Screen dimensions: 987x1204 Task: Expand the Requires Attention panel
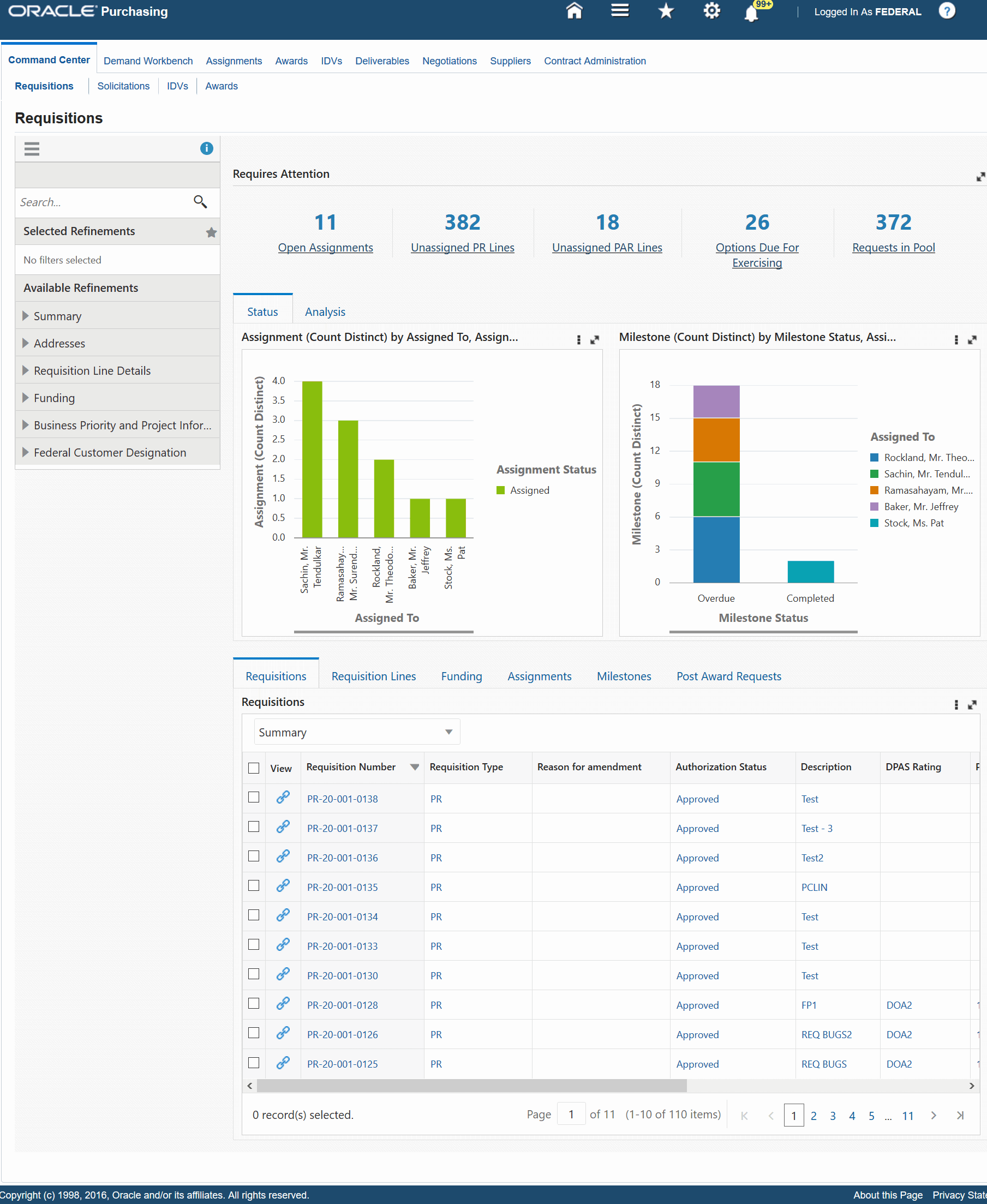click(980, 177)
